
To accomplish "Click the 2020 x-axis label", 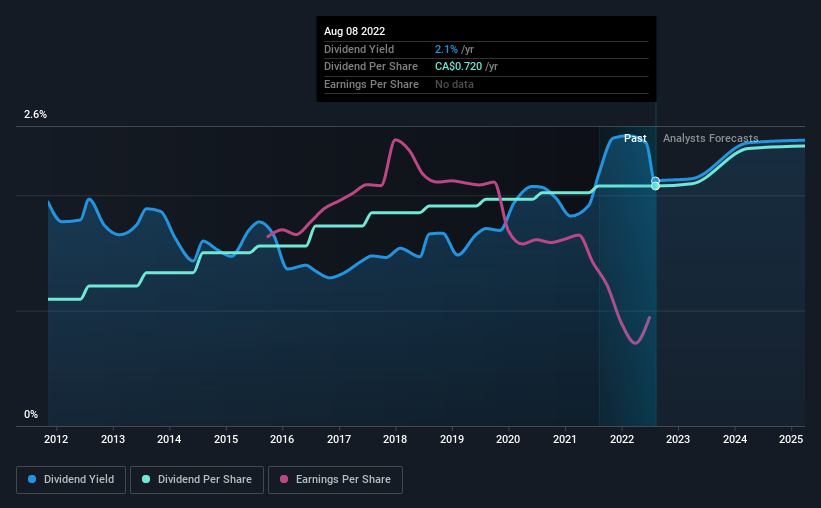I will pyautogui.click(x=508, y=439).
